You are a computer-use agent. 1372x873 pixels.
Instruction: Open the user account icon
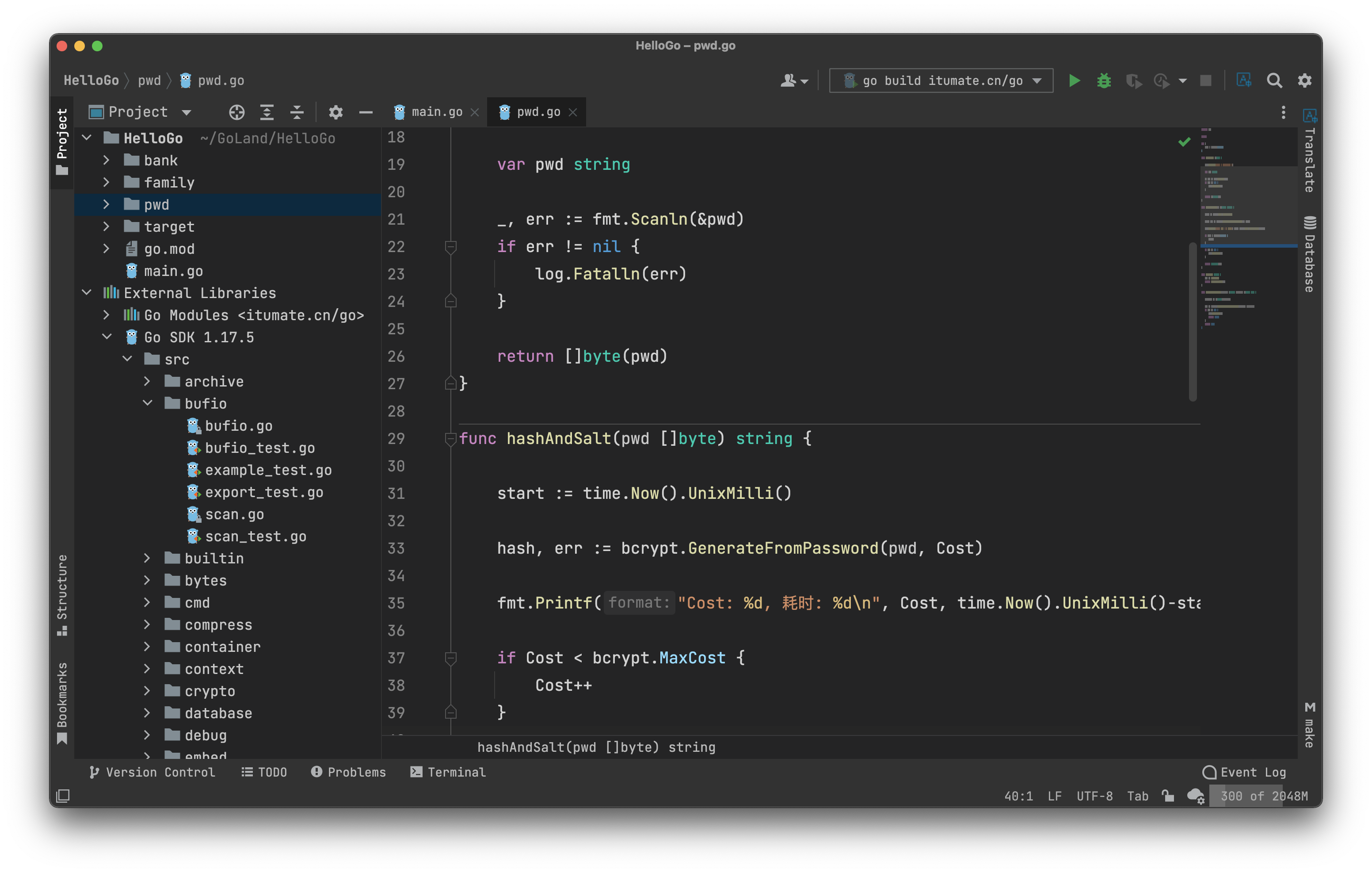(794, 80)
